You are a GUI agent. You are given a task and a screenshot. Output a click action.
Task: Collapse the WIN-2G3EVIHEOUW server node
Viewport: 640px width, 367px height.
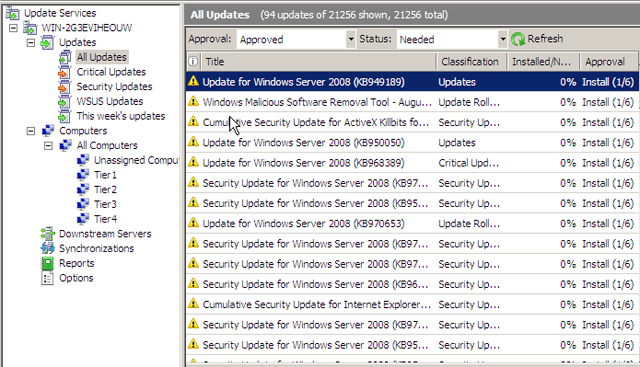[x=13, y=28]
